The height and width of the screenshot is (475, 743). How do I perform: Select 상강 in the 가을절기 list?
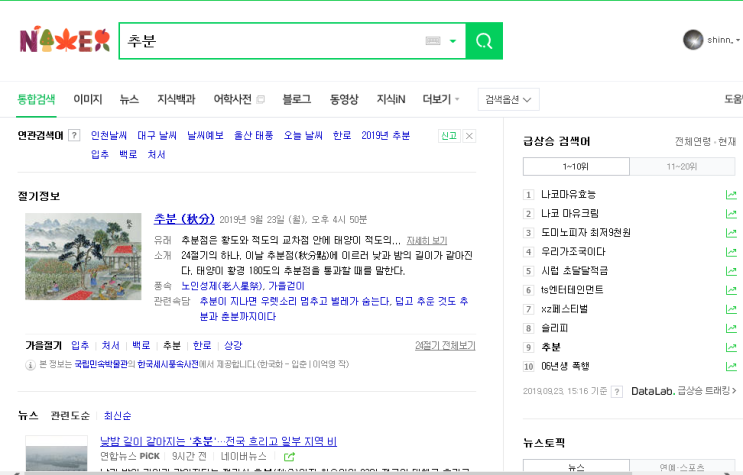[x=233, y=346]
